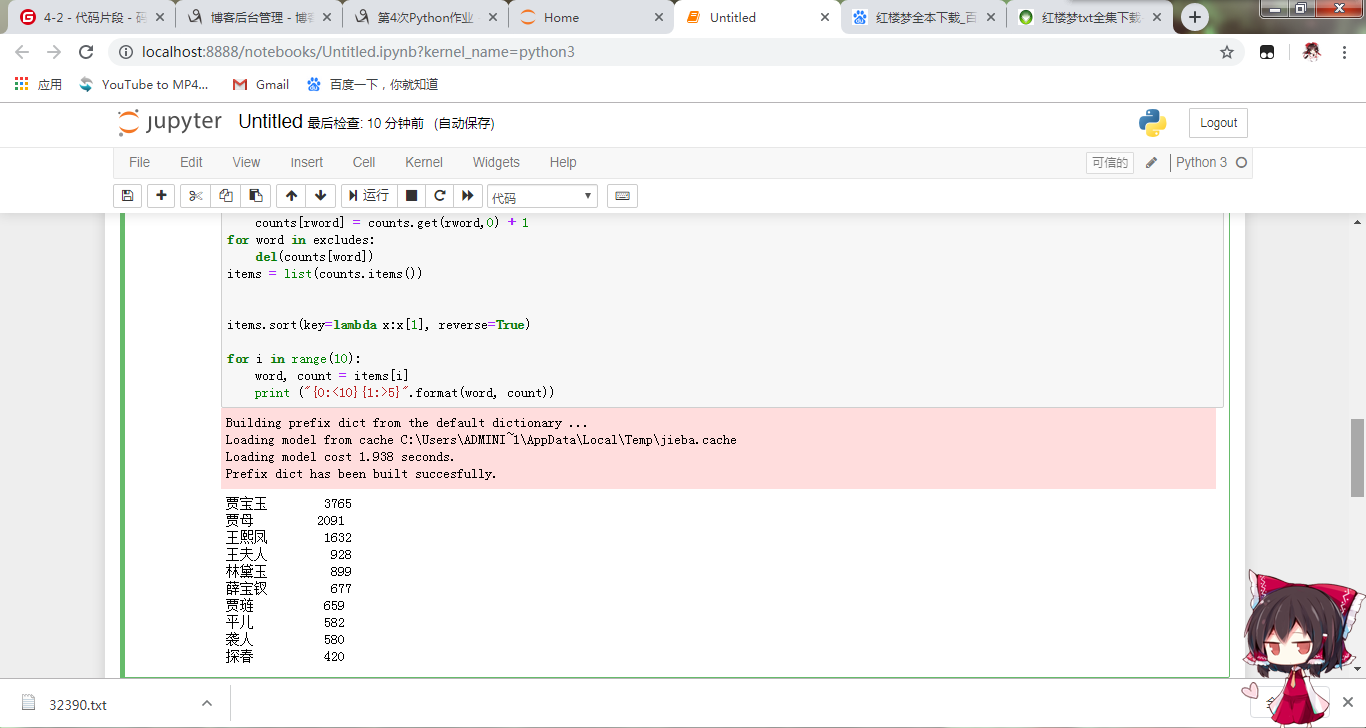Screen dimensions: 1366x728
Task: Open the File menu
Action: coord(139,162)
